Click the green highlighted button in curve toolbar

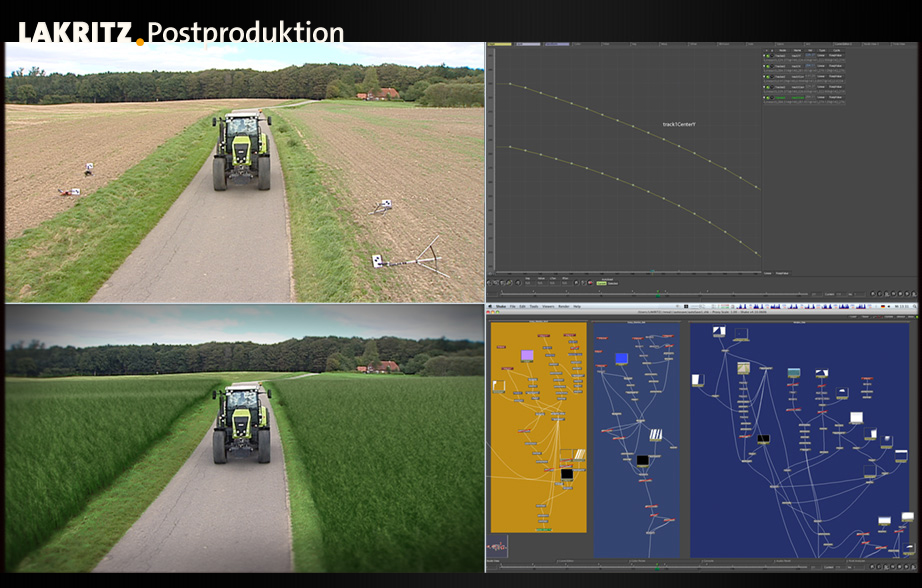pyautogui.click(x=601, y=283)
